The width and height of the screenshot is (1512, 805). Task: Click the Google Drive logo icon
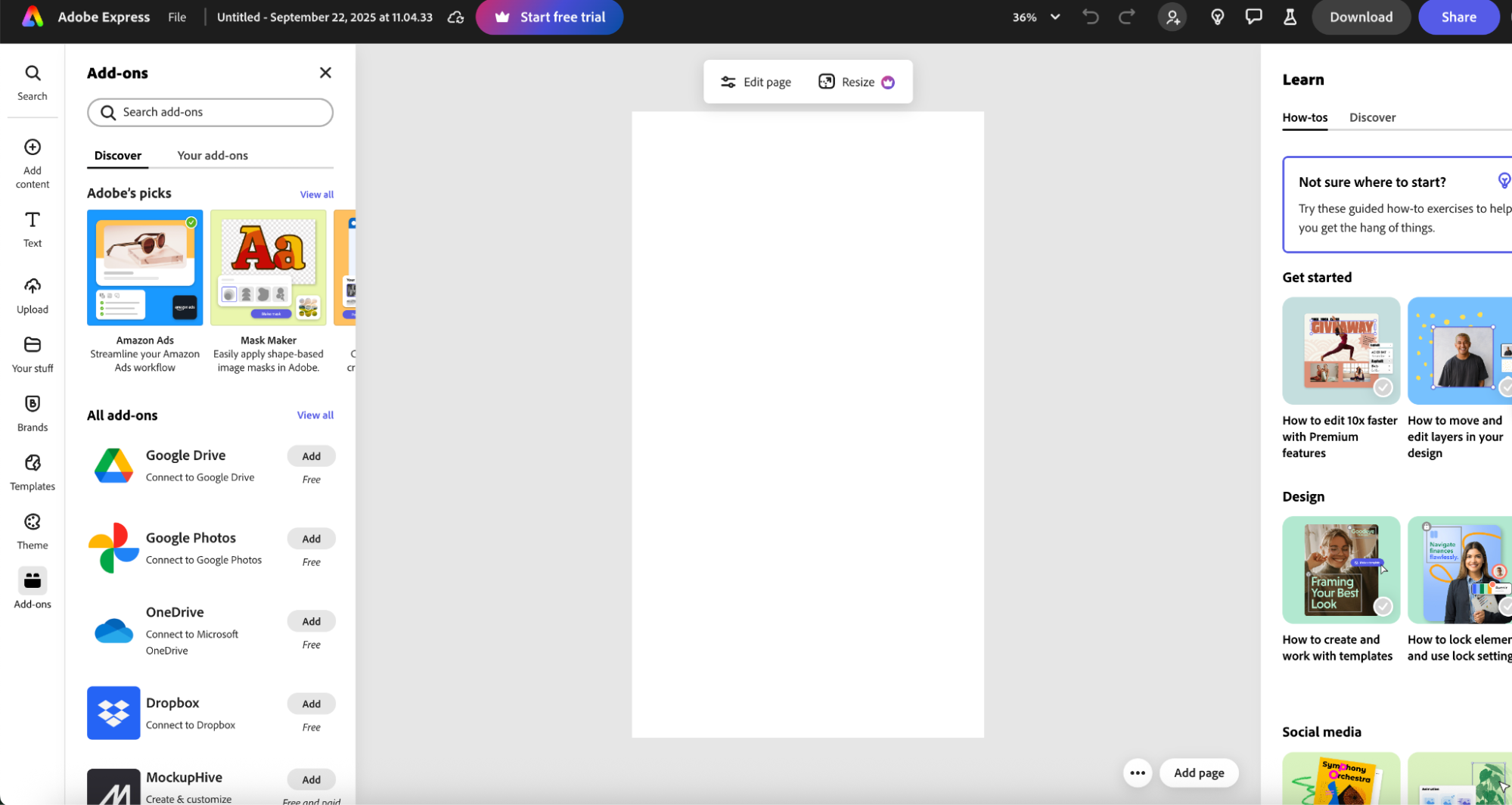pos(113,465)
